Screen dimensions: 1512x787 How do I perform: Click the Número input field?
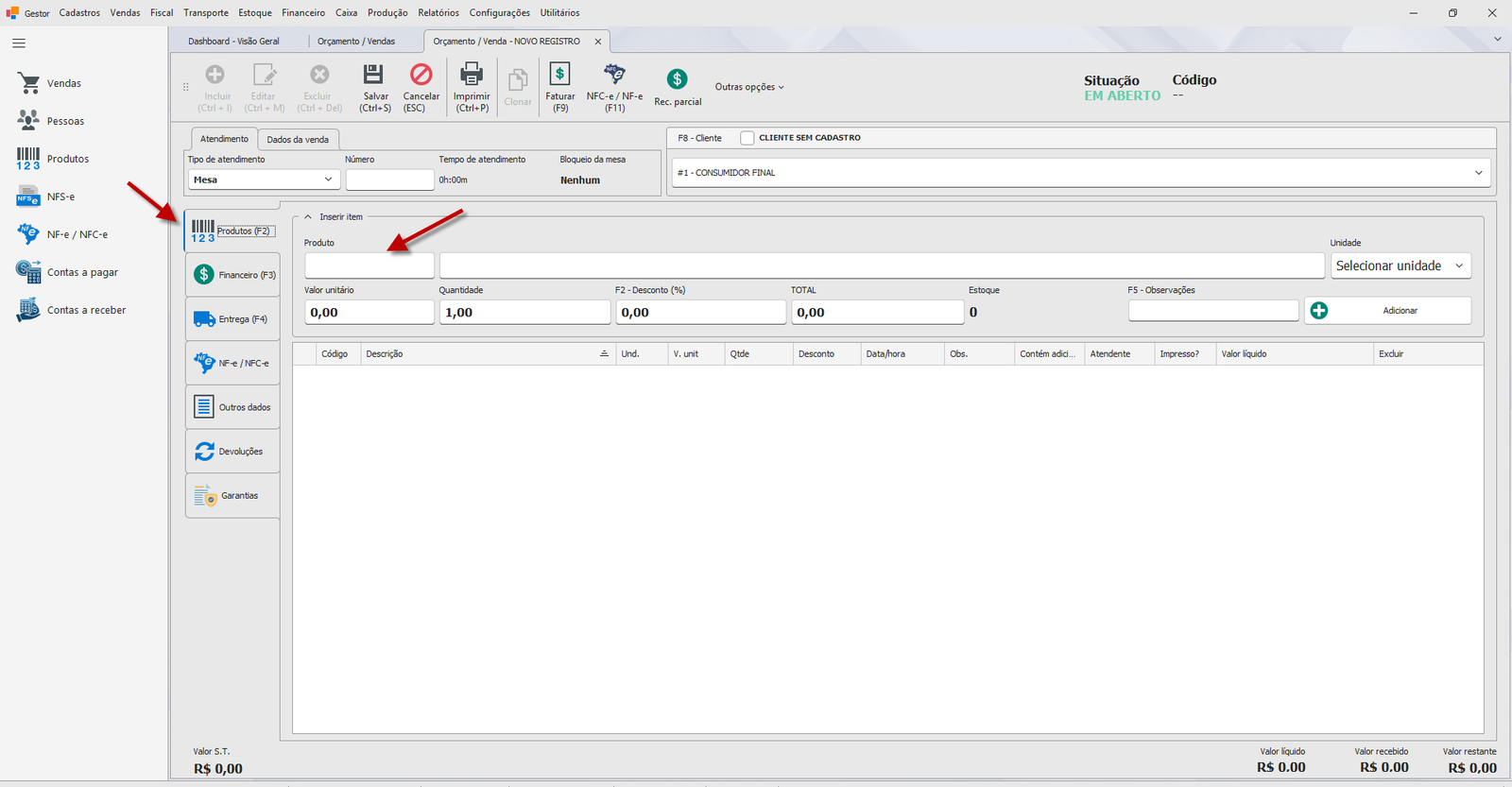pyautogui.click(x=389, y=180)
